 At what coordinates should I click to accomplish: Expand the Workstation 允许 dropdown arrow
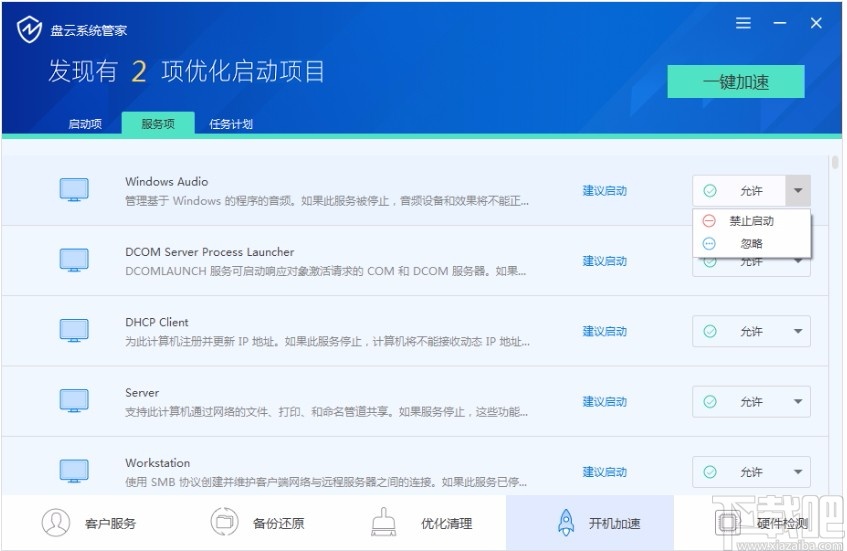(798, 472)
